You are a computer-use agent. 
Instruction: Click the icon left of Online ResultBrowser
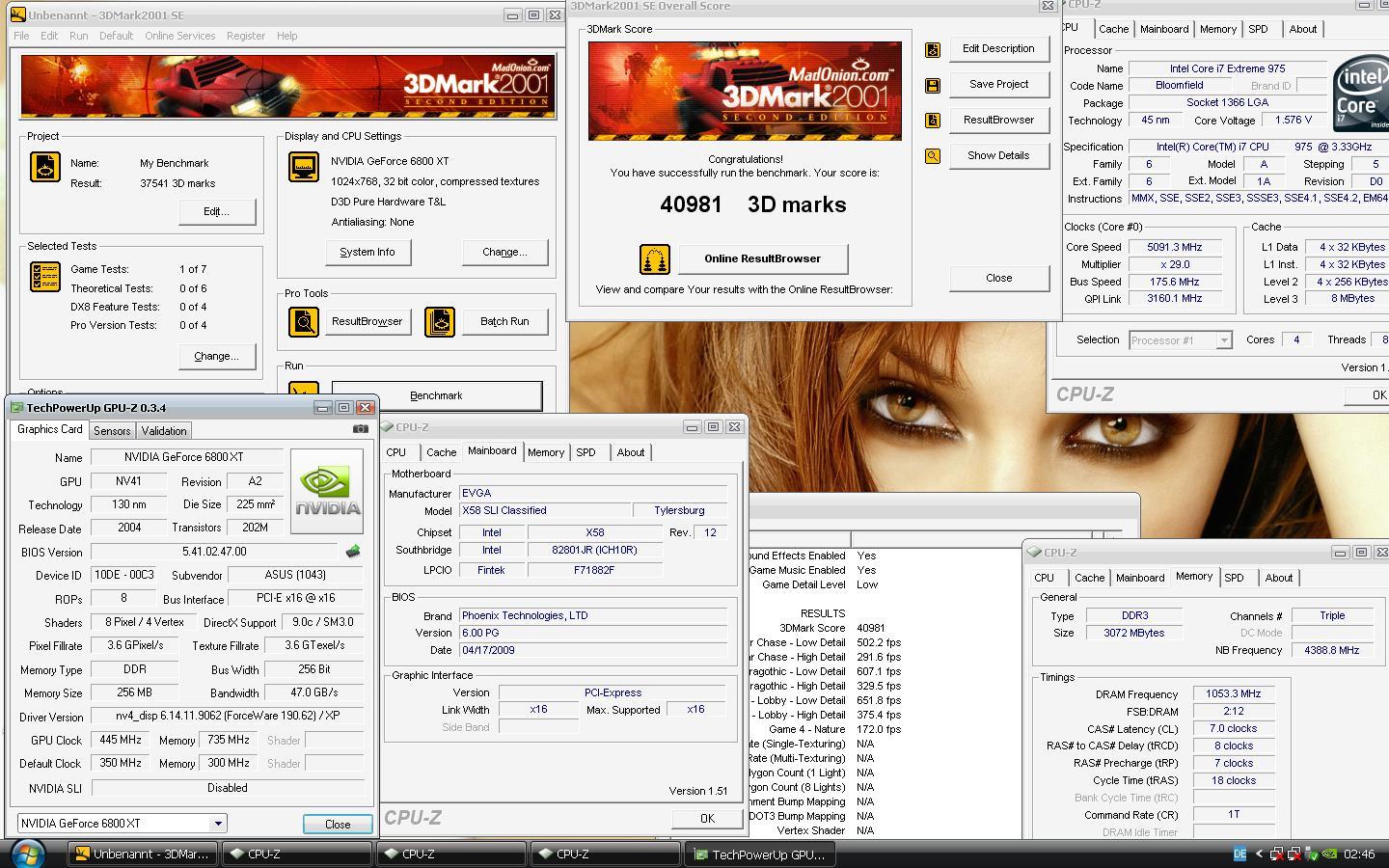point(655,259)
